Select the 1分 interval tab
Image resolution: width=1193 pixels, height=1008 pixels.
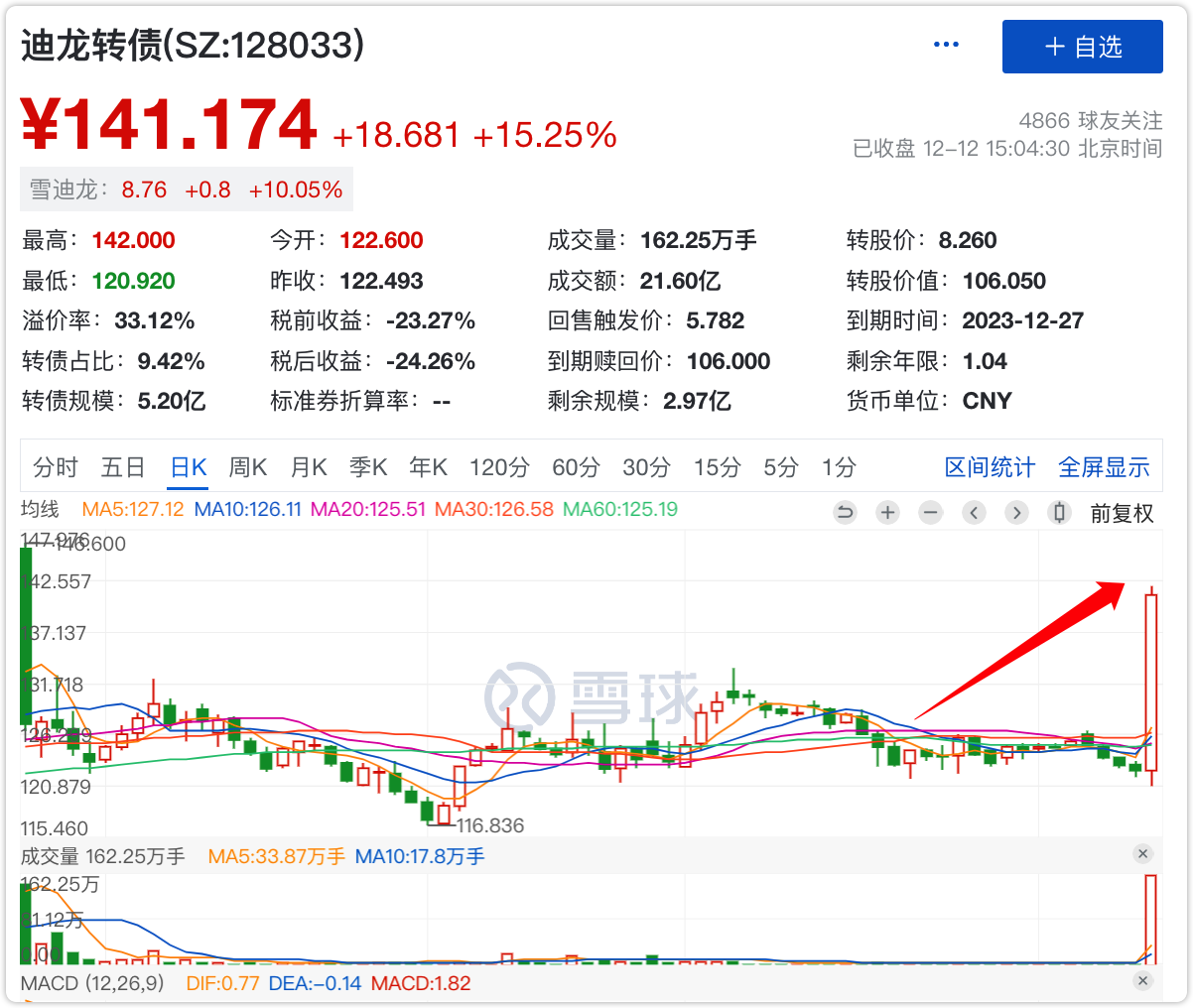pyautogui.click(x=839, y=467)
